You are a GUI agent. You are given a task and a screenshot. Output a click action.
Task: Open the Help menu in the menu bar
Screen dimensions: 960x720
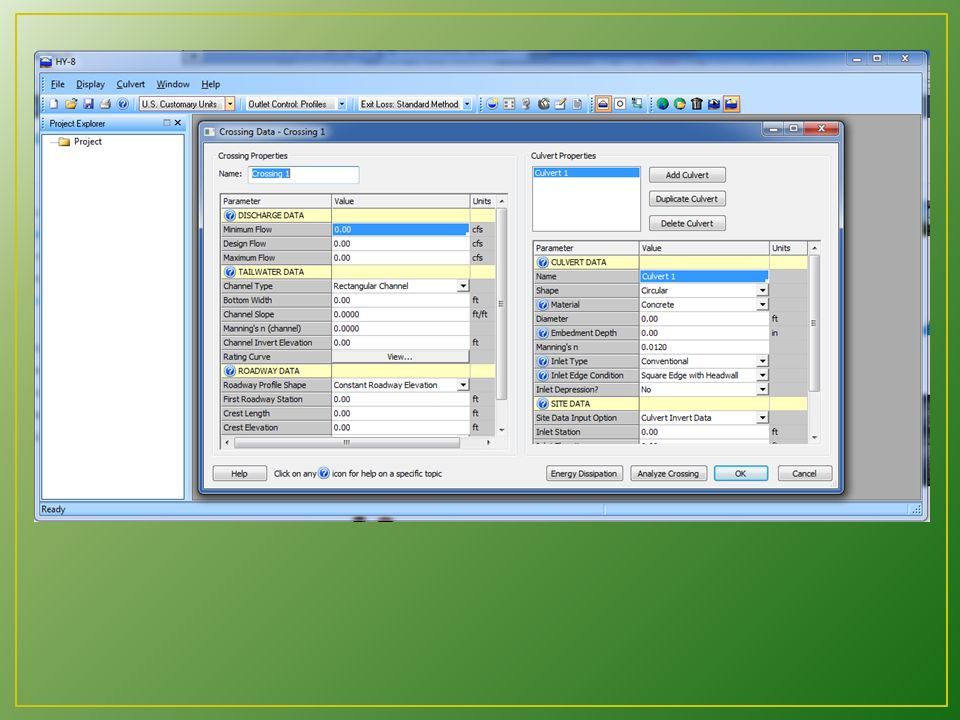(x=211, y=84)
